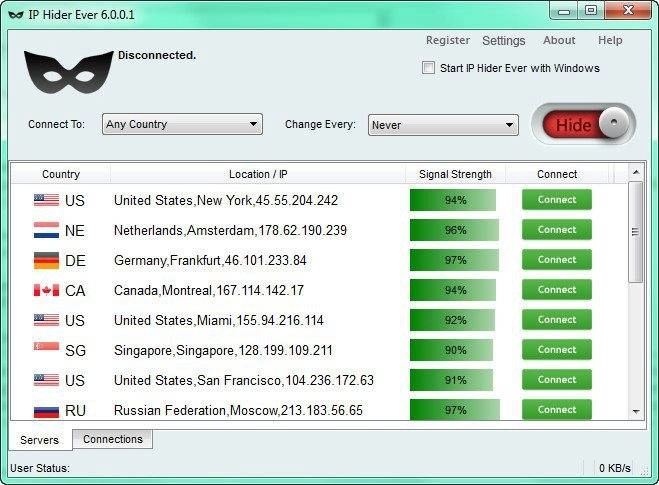The width and height of the screenshot is (659, 485).
Task: Click the NE country code
Action: click(x=75, y=231)
